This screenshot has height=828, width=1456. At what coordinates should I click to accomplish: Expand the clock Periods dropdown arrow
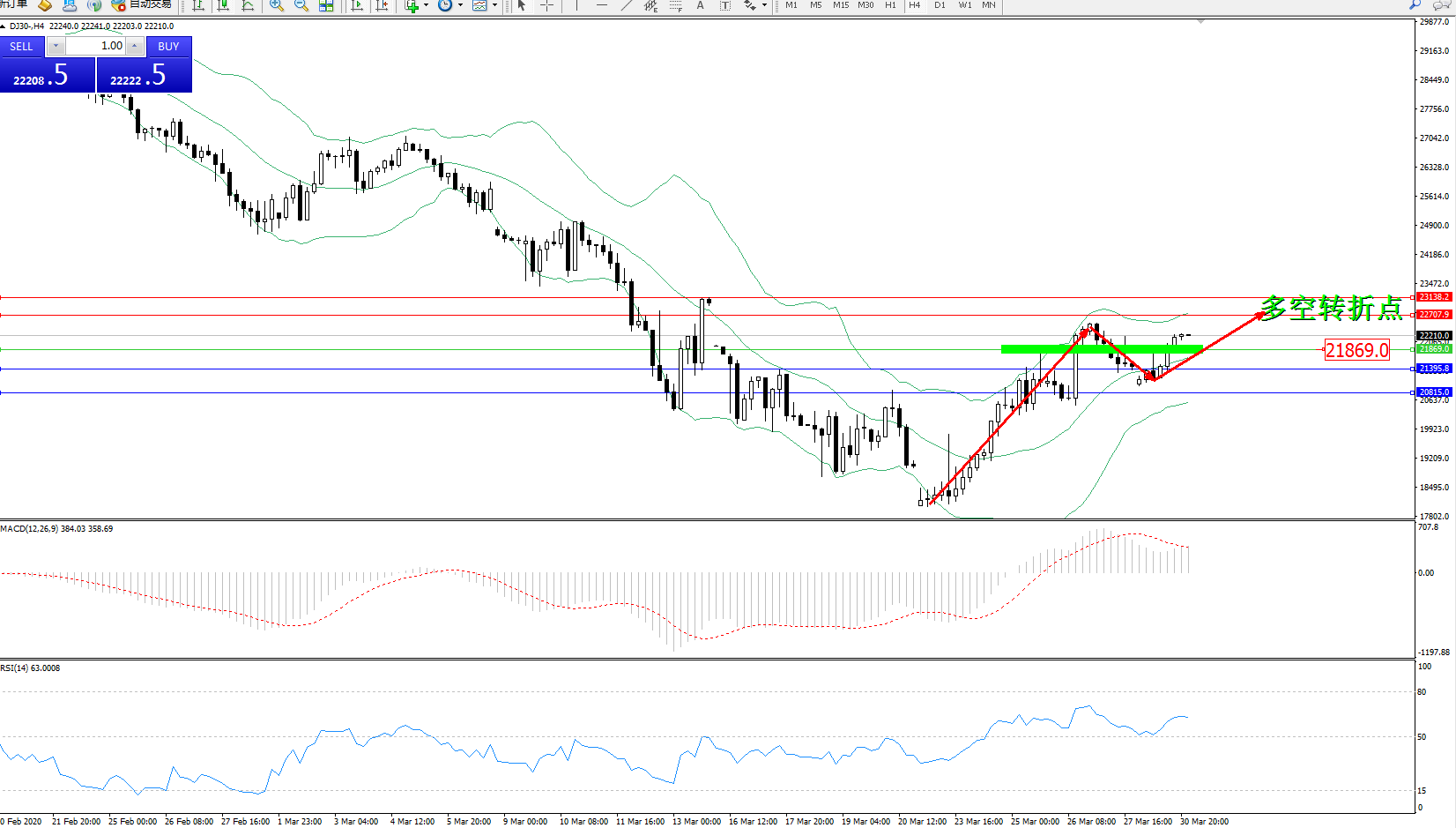(460, 5)
